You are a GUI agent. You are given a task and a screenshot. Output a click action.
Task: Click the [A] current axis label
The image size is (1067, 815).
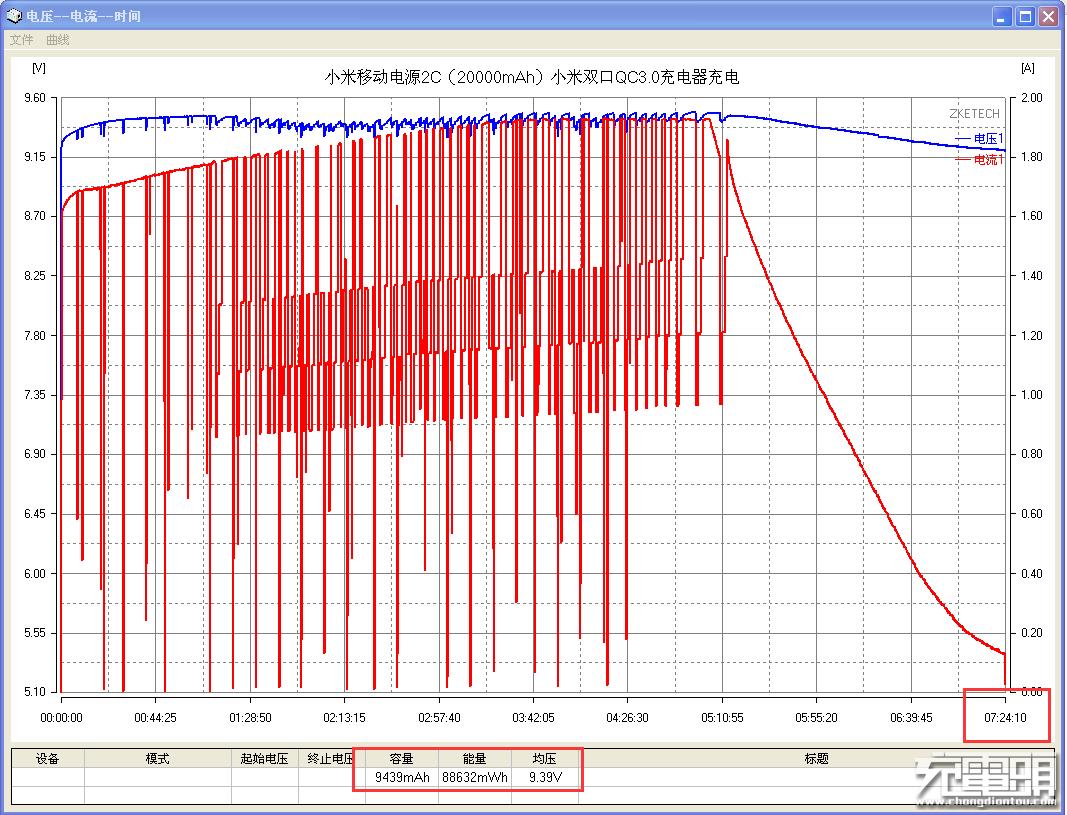(x=1028, y=68)
